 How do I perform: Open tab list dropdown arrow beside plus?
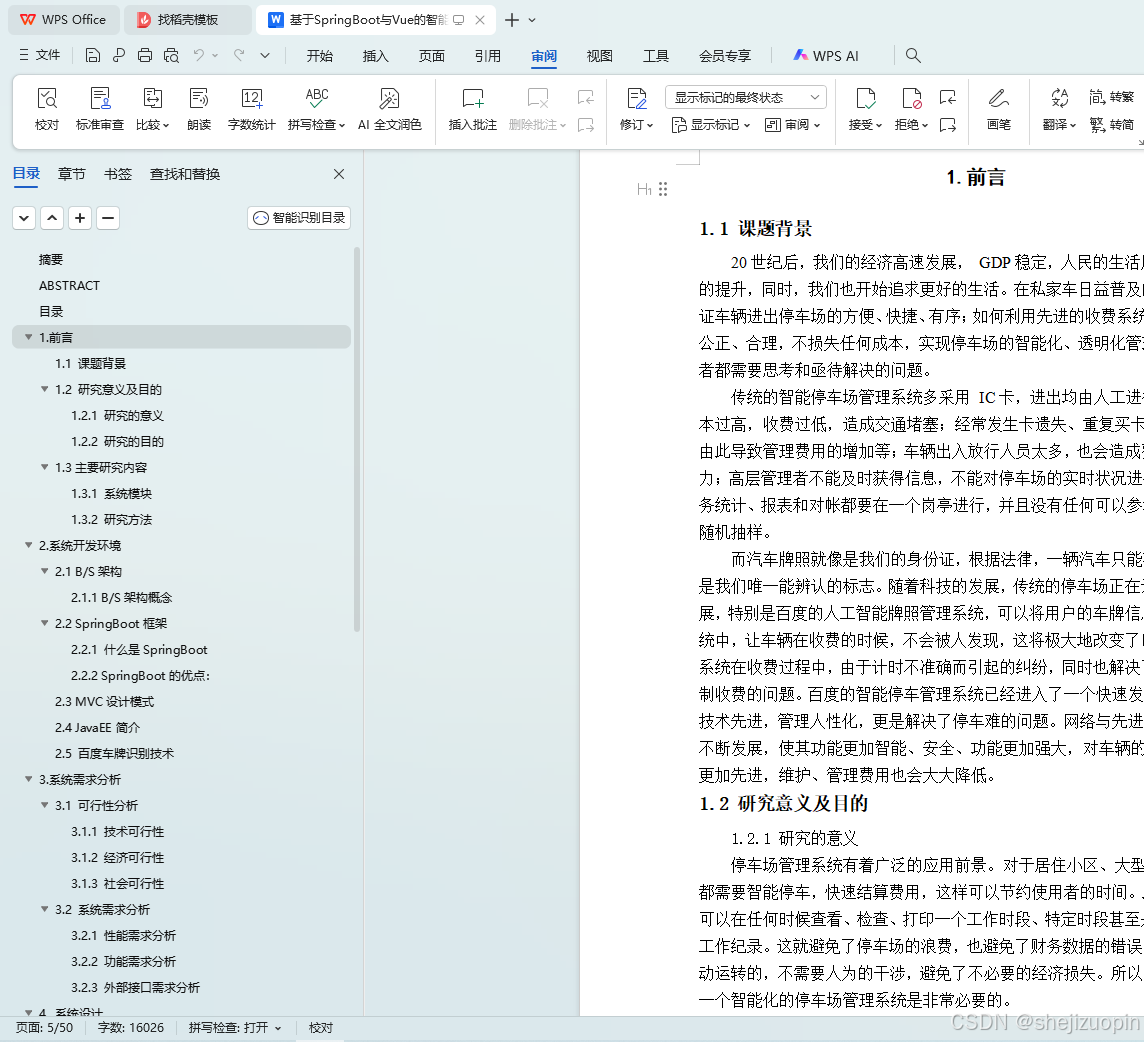532,20
